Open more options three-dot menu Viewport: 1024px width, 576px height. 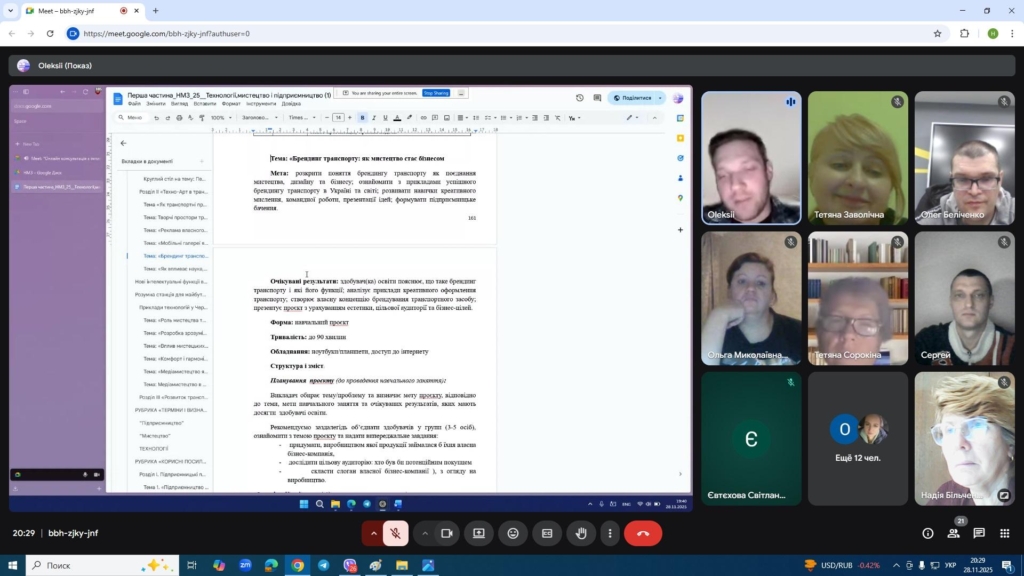[609, 534]
